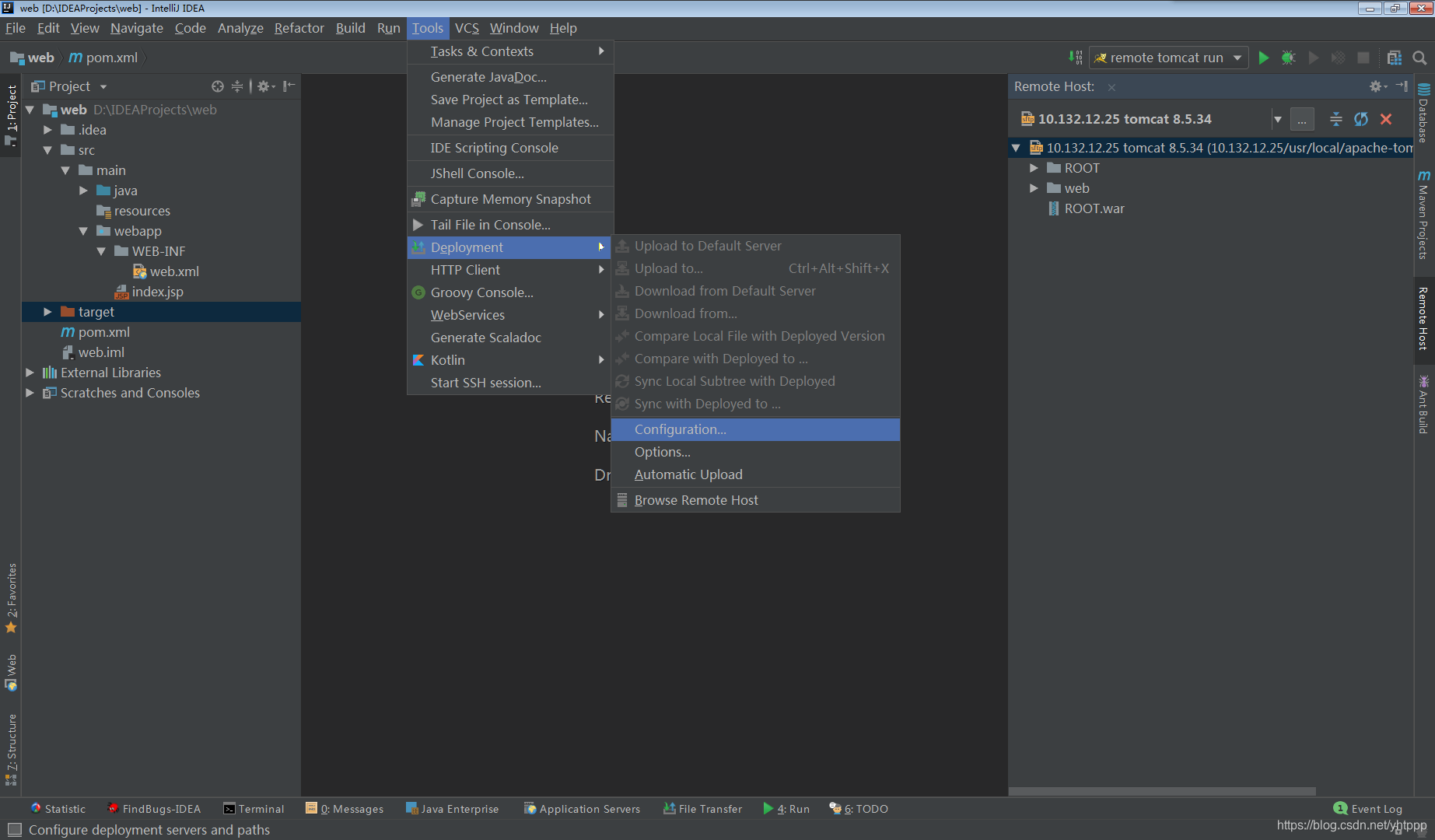This screenshot has height=840, width=1435.
Task: Open the Structure side tab
Action: [x=11, y=750]
